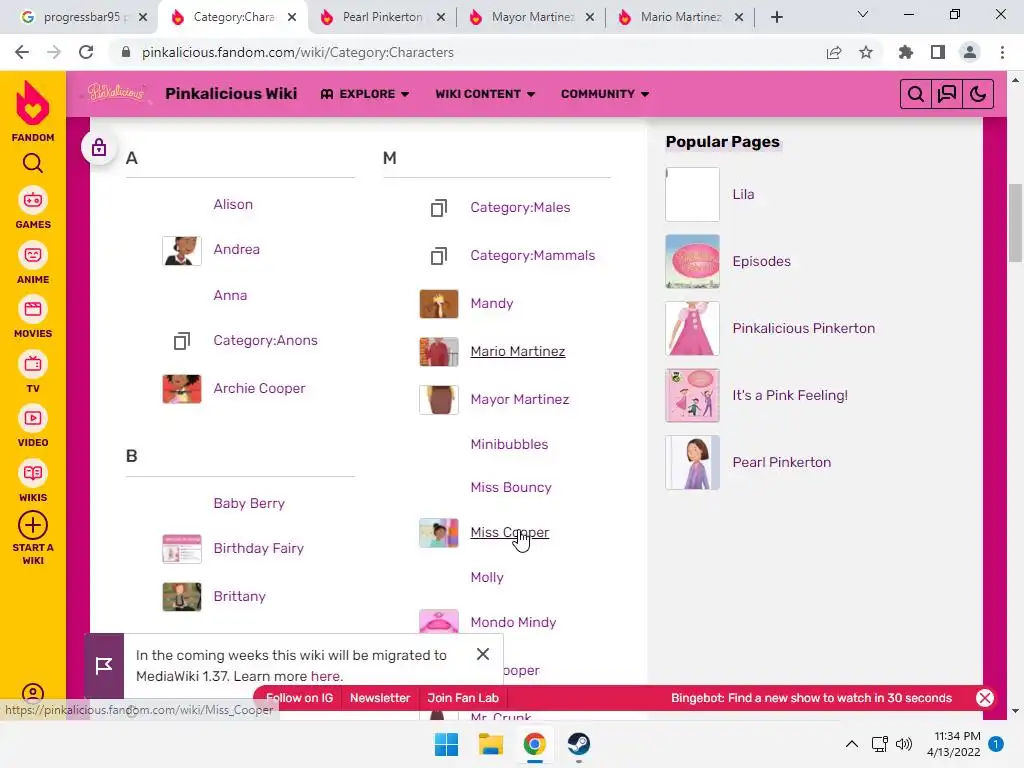Open It's a Pink Feeling! page
The image size is (1024, 768).
(x=790, y=395)
